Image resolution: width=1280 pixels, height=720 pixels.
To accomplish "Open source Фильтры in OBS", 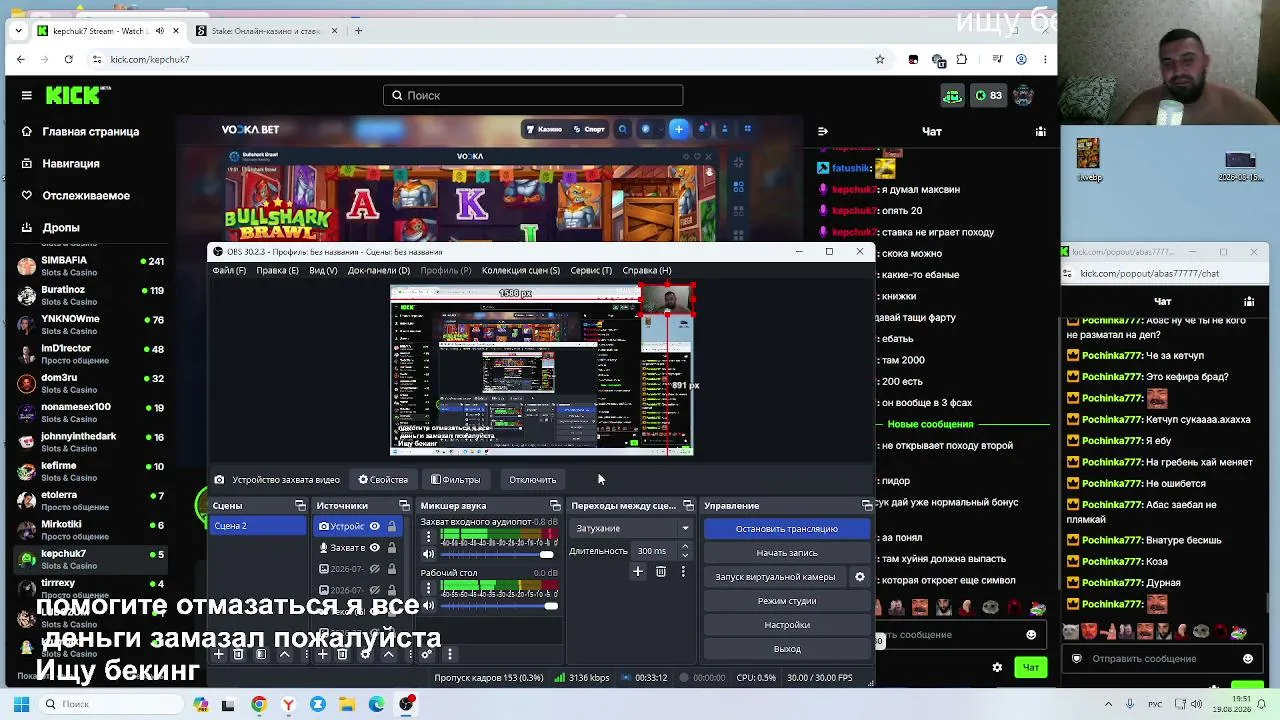I will click(x=455, y=480).
